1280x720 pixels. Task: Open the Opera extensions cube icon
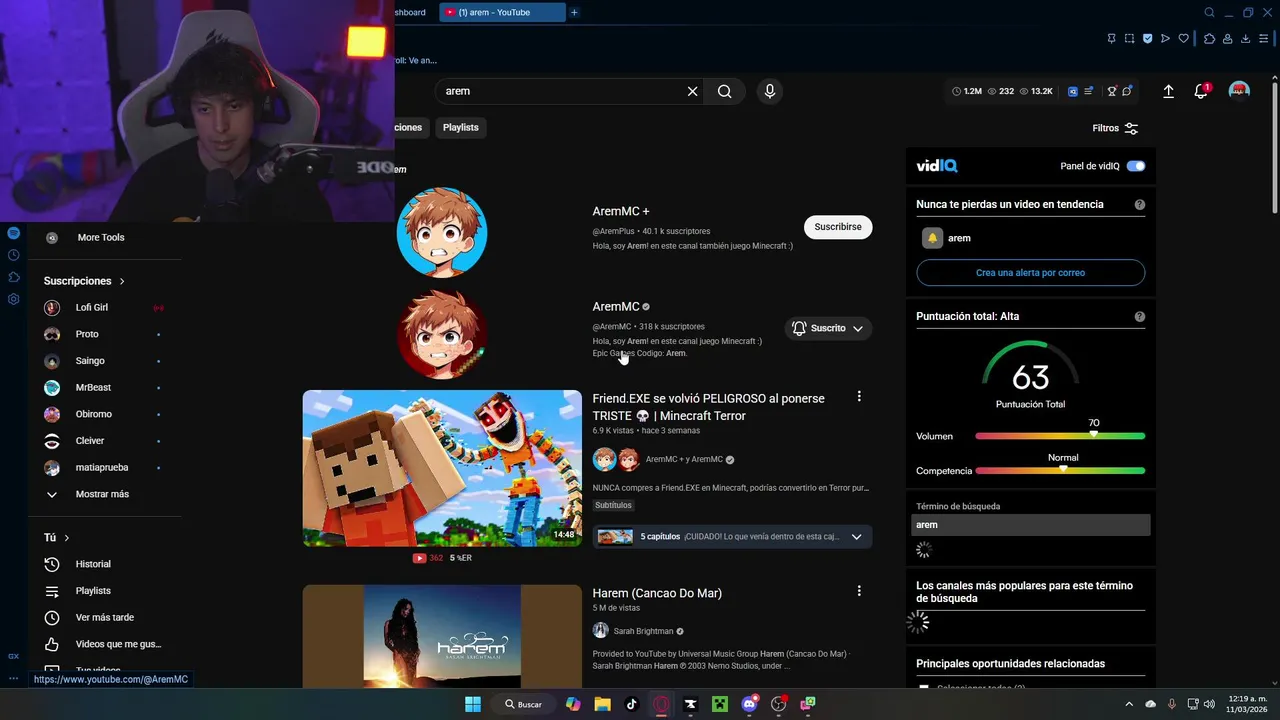point(1209,39)
